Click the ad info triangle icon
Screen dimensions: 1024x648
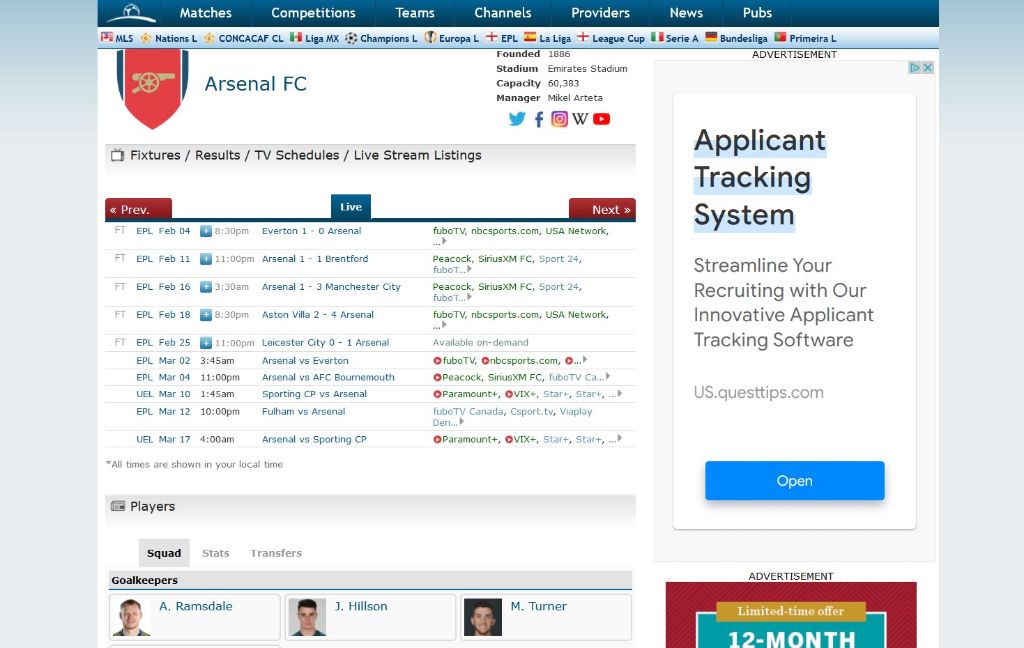pyautogui.click(x=915, y=67)
